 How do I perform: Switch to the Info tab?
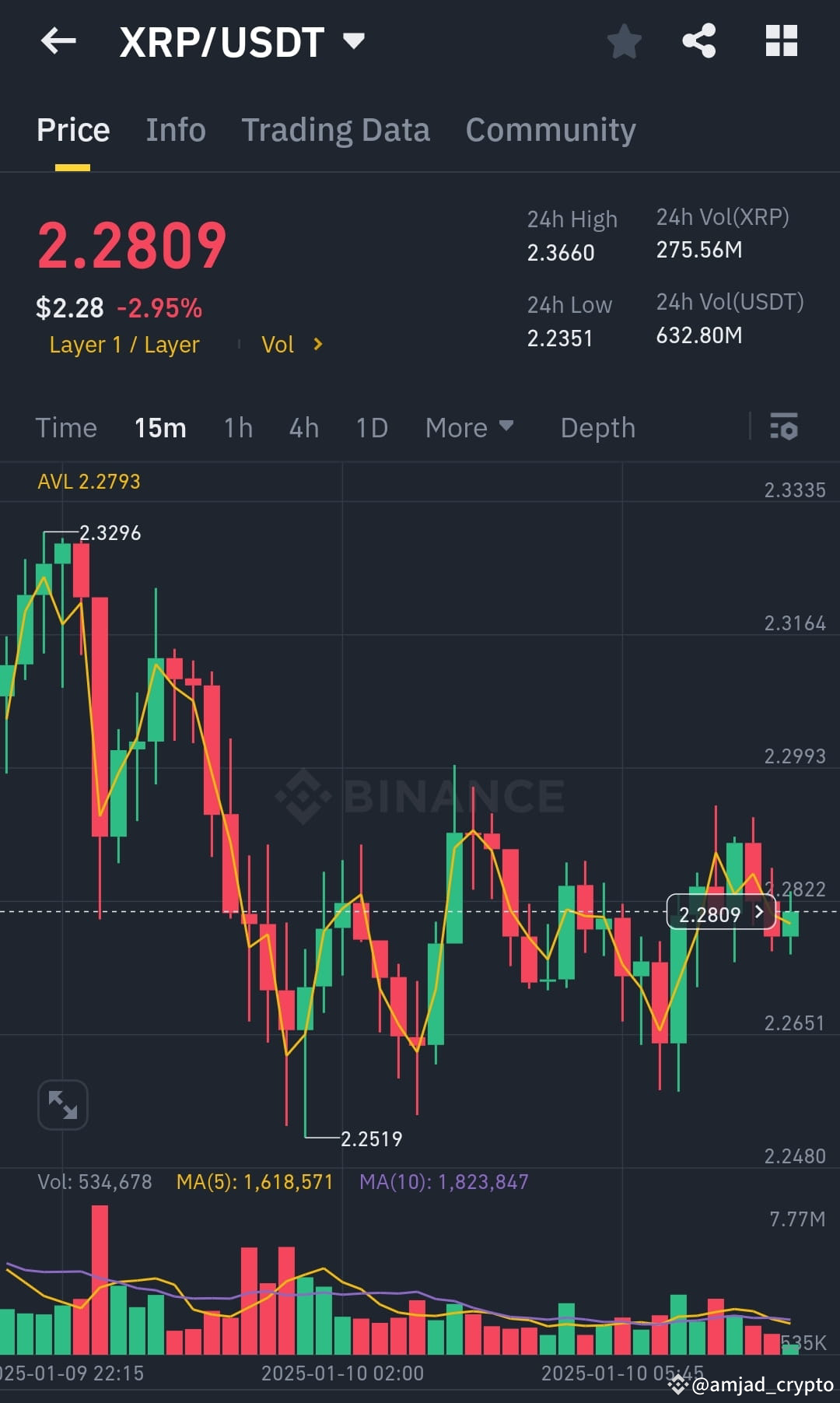[x=176, y=130]
